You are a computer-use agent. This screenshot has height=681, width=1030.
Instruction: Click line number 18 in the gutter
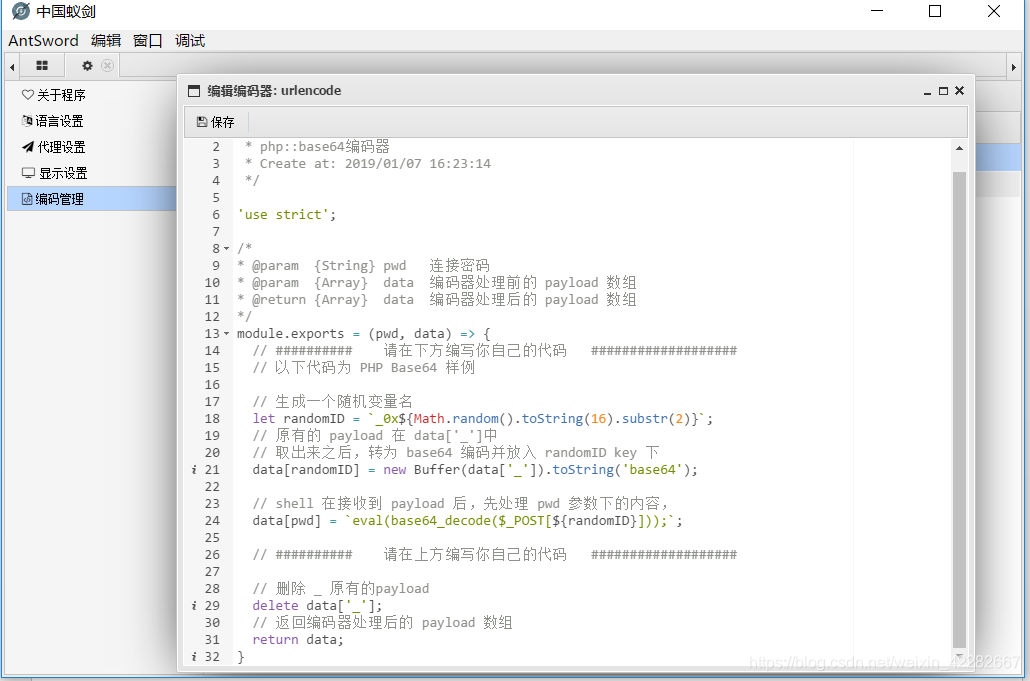pyautogui.click(x=212, y=418)
